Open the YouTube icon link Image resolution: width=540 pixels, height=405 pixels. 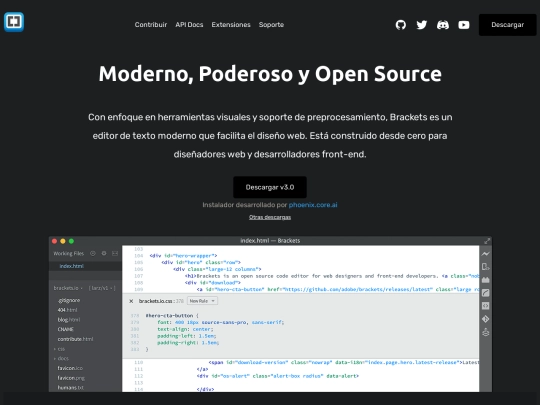464,25
